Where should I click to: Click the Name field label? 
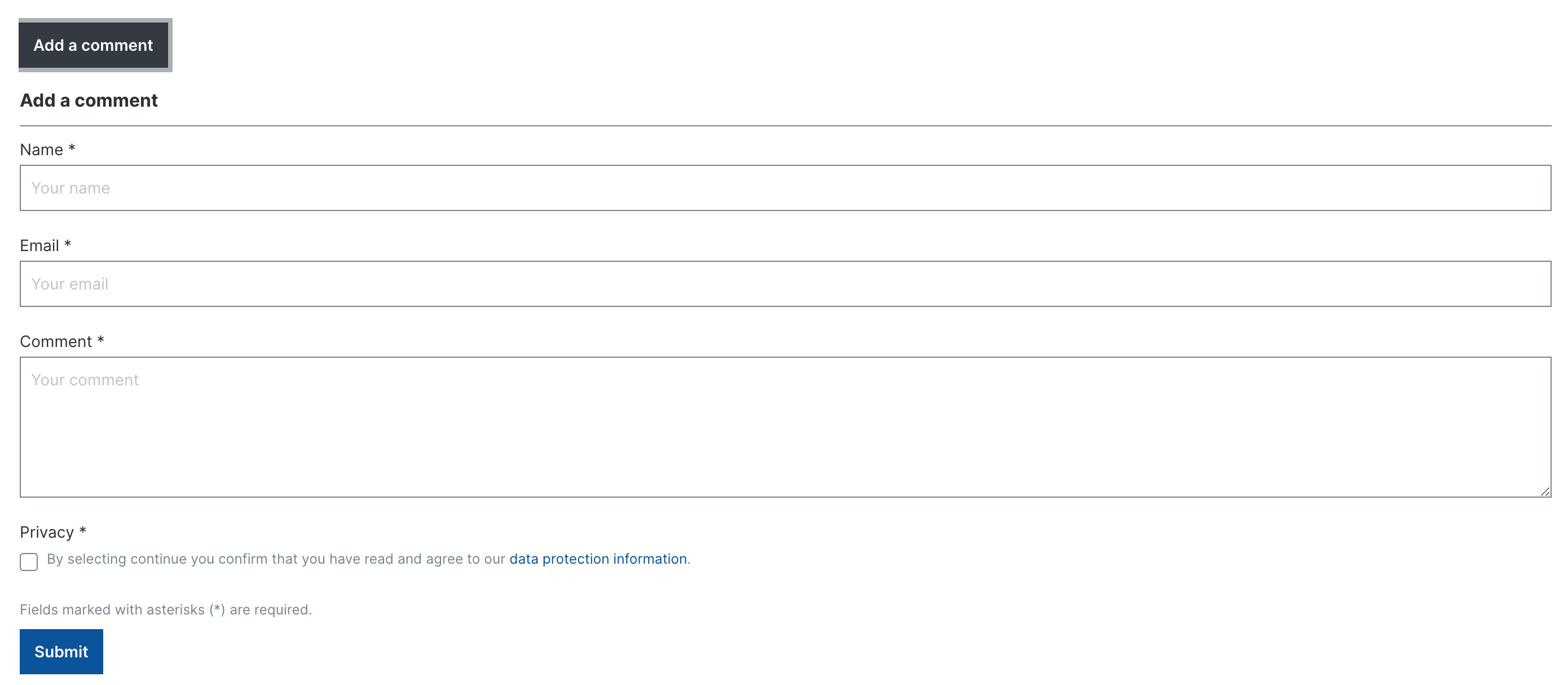41,150
